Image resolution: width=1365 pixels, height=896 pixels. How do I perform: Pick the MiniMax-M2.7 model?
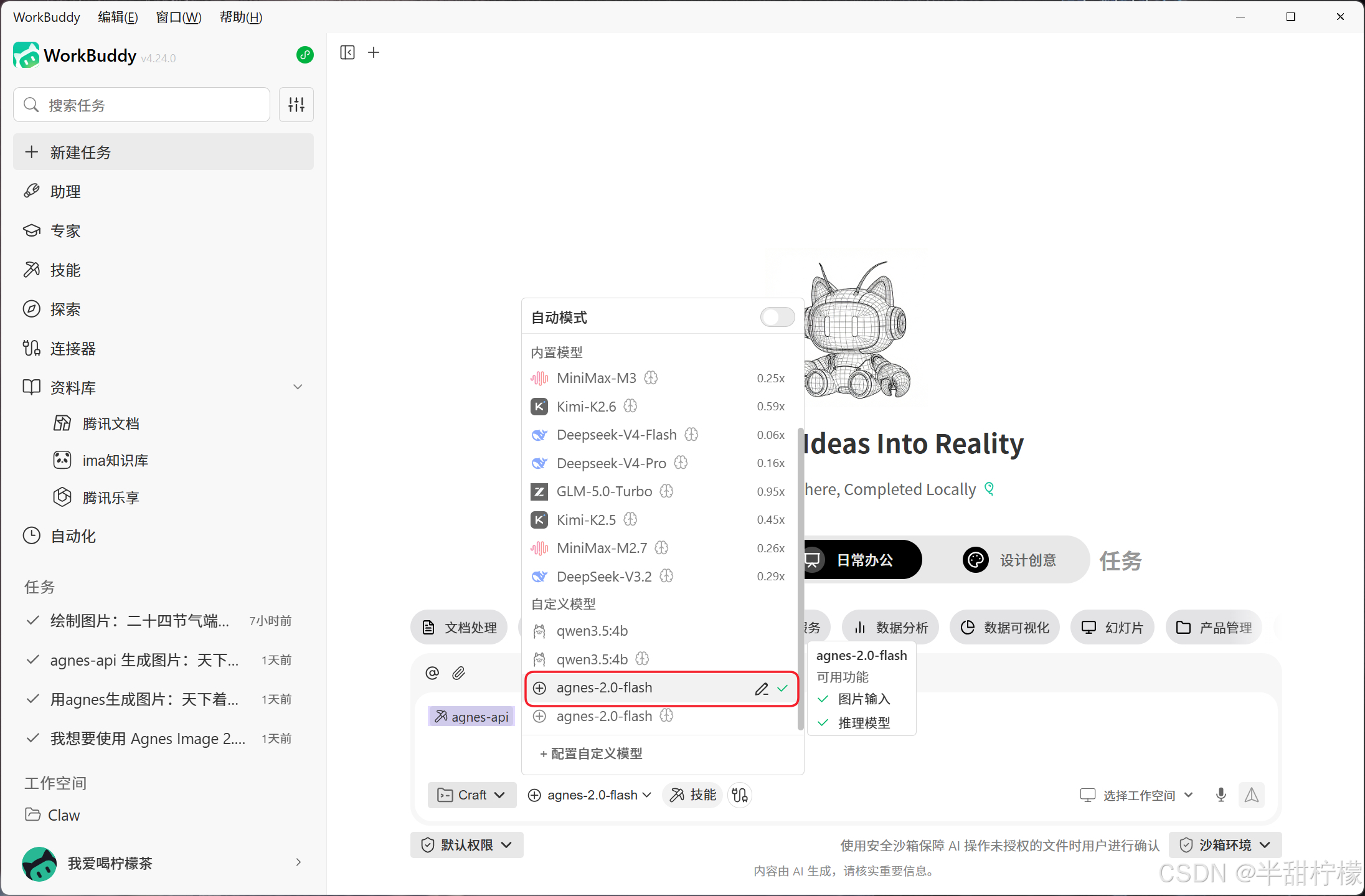pyautogui.click(x=661, y=548)
